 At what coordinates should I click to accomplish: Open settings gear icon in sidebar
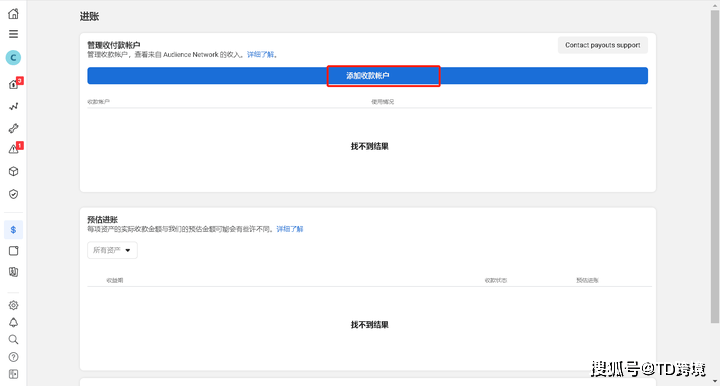13,305
